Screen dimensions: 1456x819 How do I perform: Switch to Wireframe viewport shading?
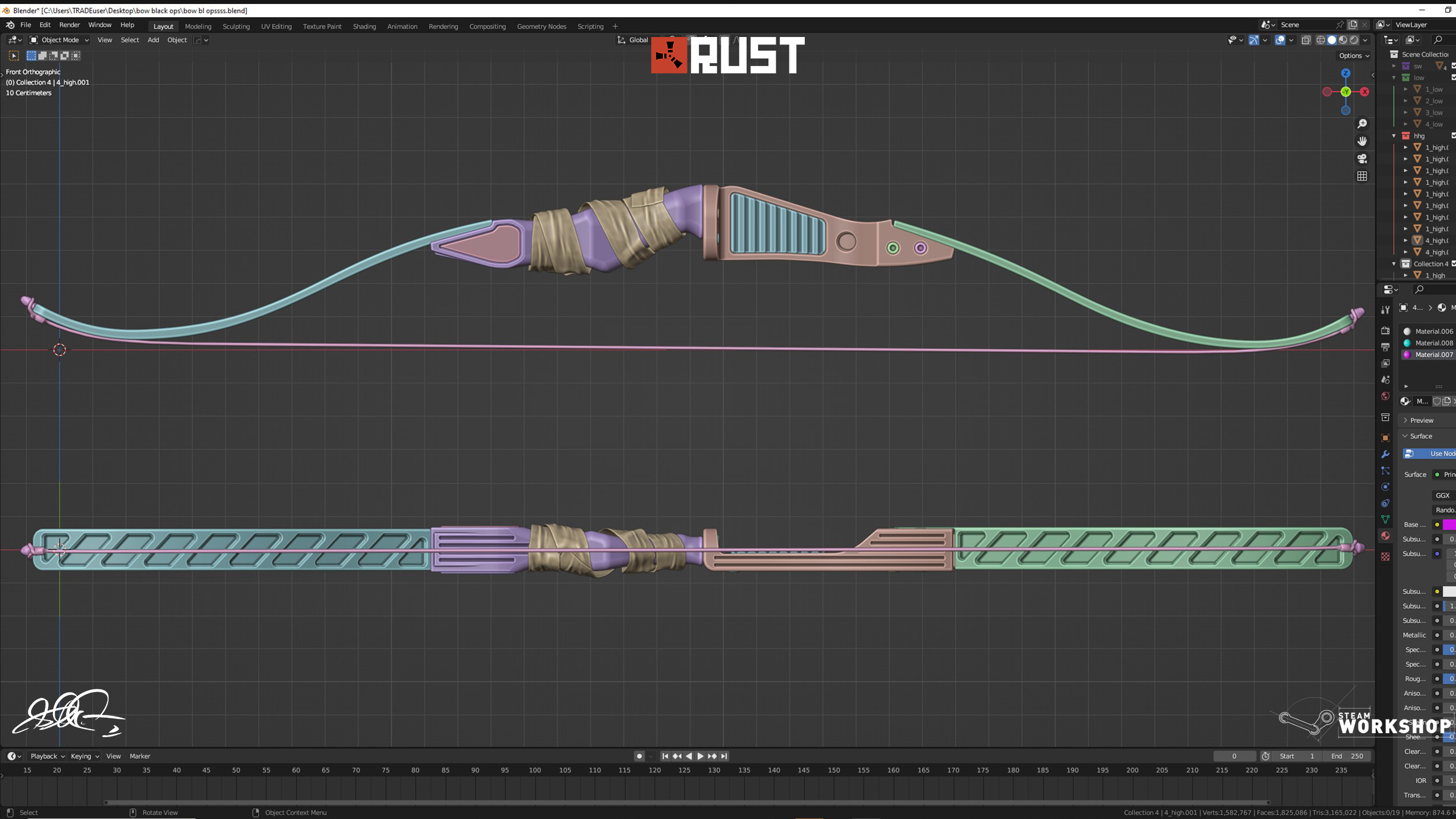[1321, 40]
